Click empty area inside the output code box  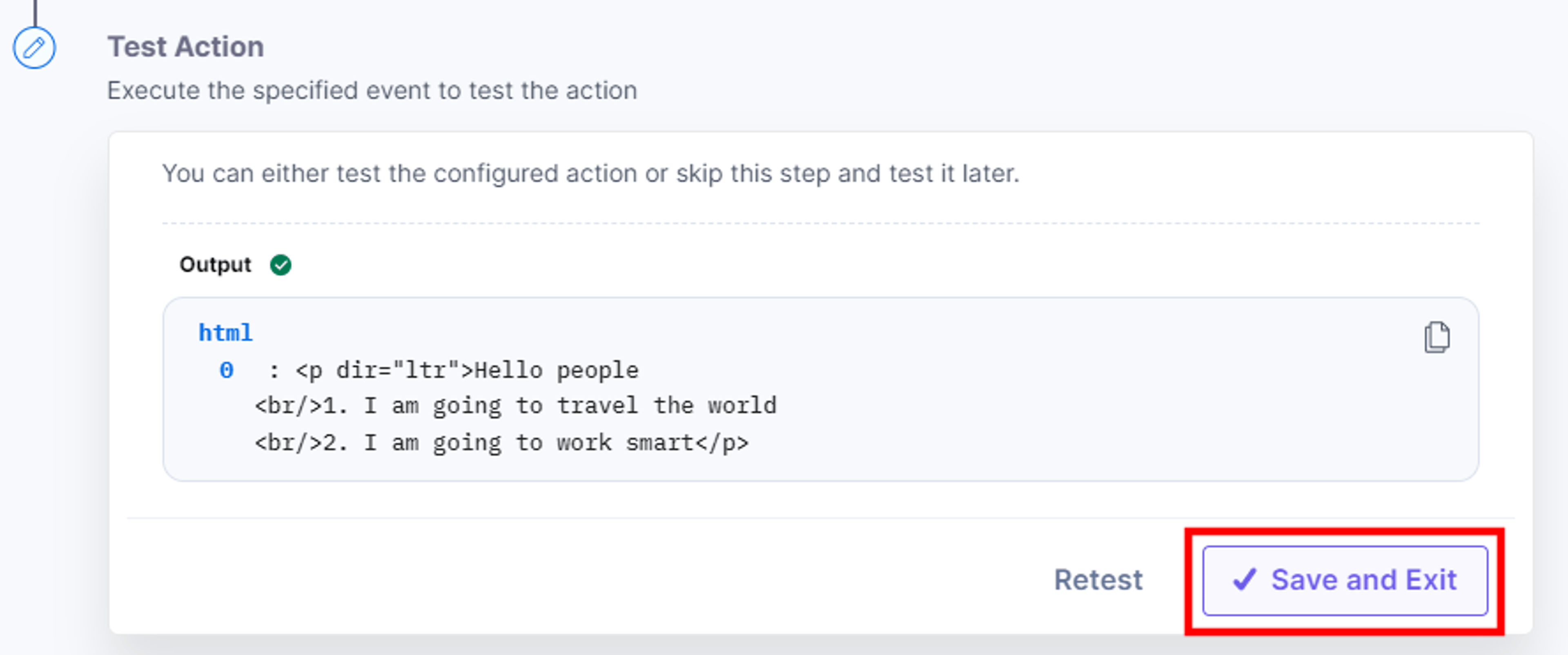click(1096, 414)
